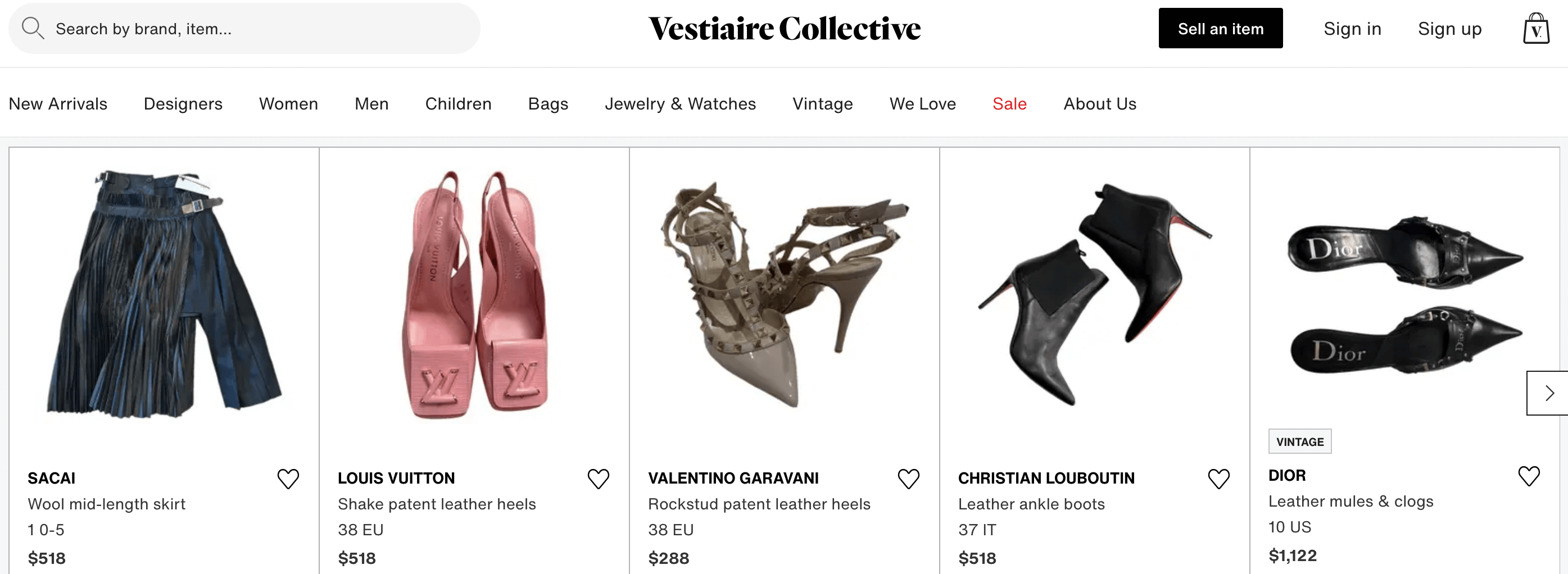
Task: Open Jewelry & Watches menu
Action: point(680,104)
